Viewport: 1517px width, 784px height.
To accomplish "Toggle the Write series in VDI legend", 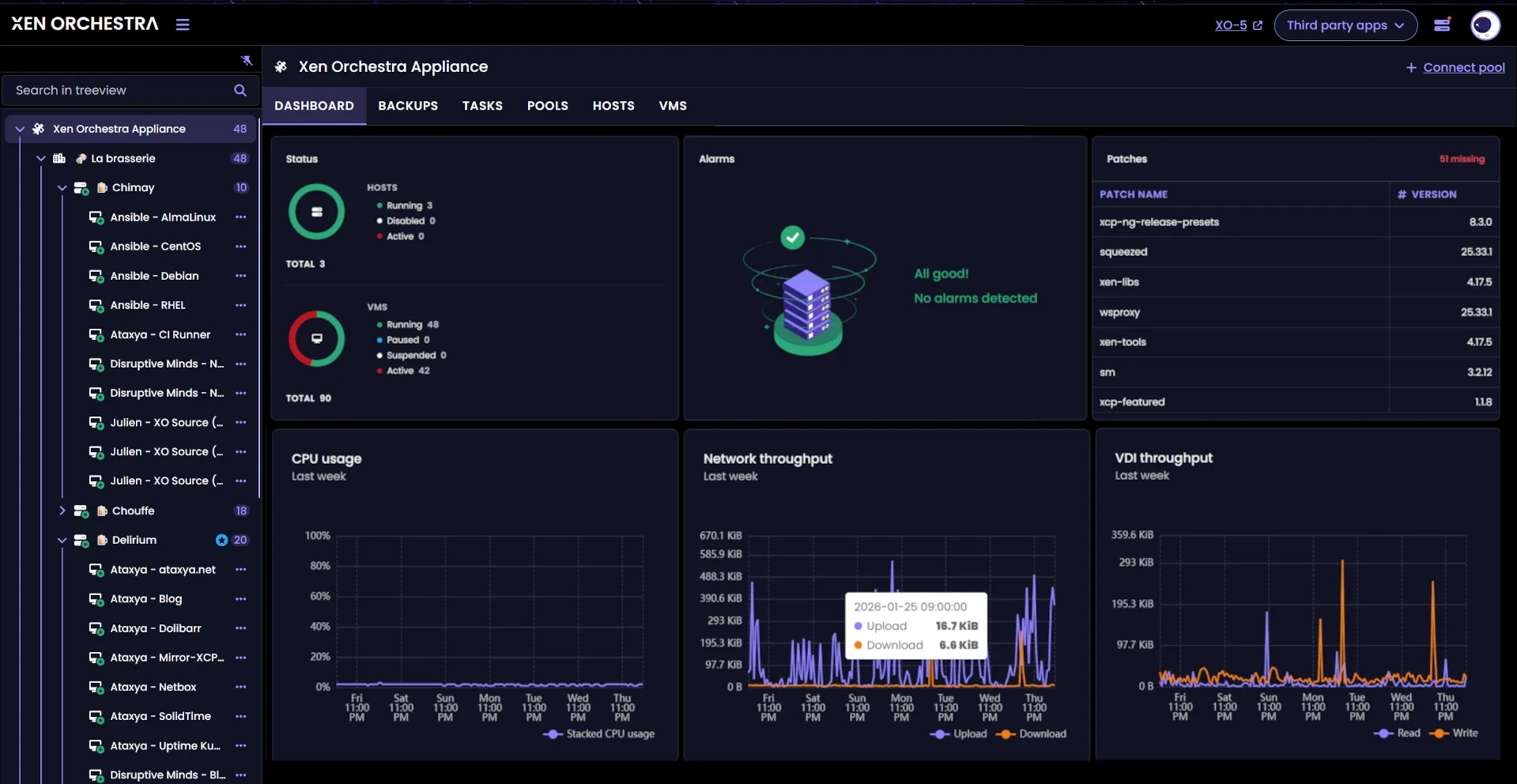I will pos(1455,733).
